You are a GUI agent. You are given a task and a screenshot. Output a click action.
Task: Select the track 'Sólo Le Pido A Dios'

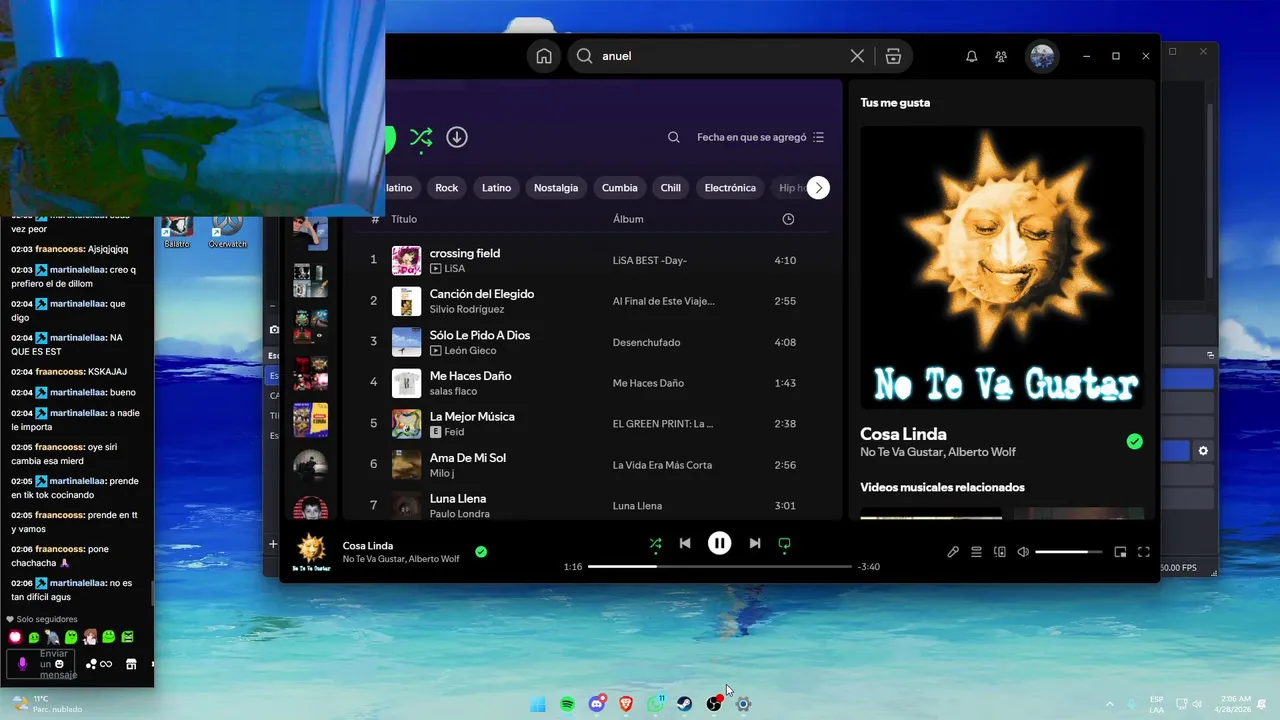coord(480,335)
